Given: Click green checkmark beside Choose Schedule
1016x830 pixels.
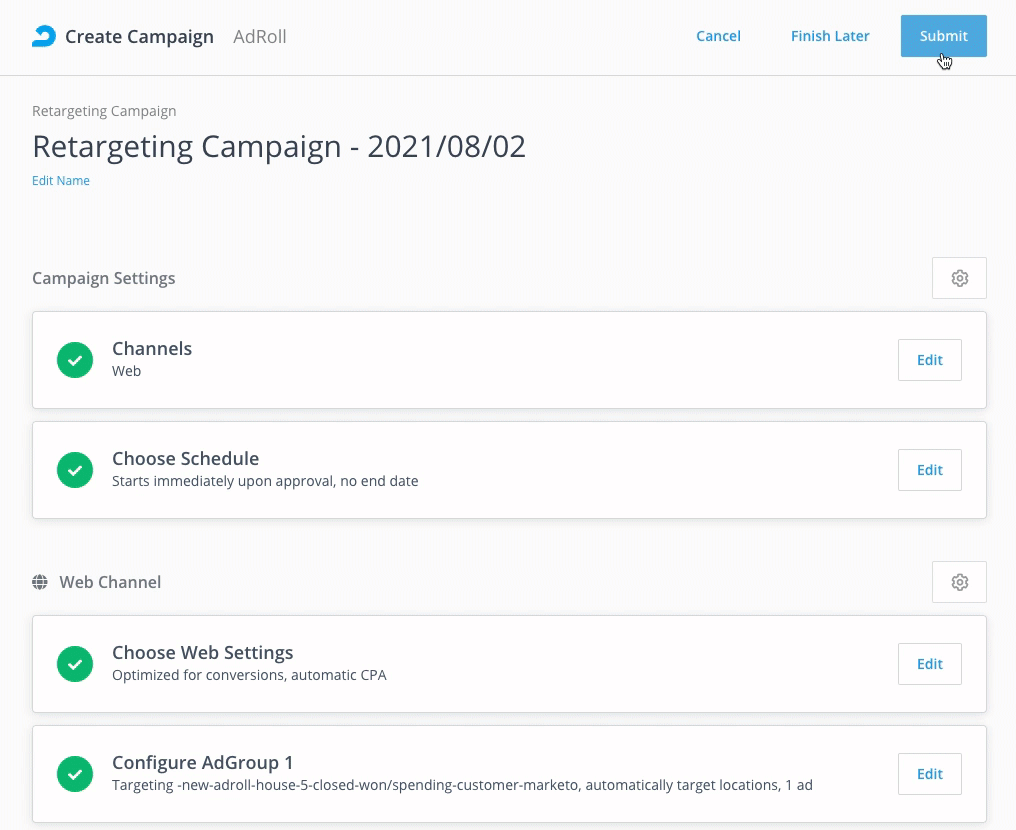Looking at the screenshot, I should click(75, 470).
